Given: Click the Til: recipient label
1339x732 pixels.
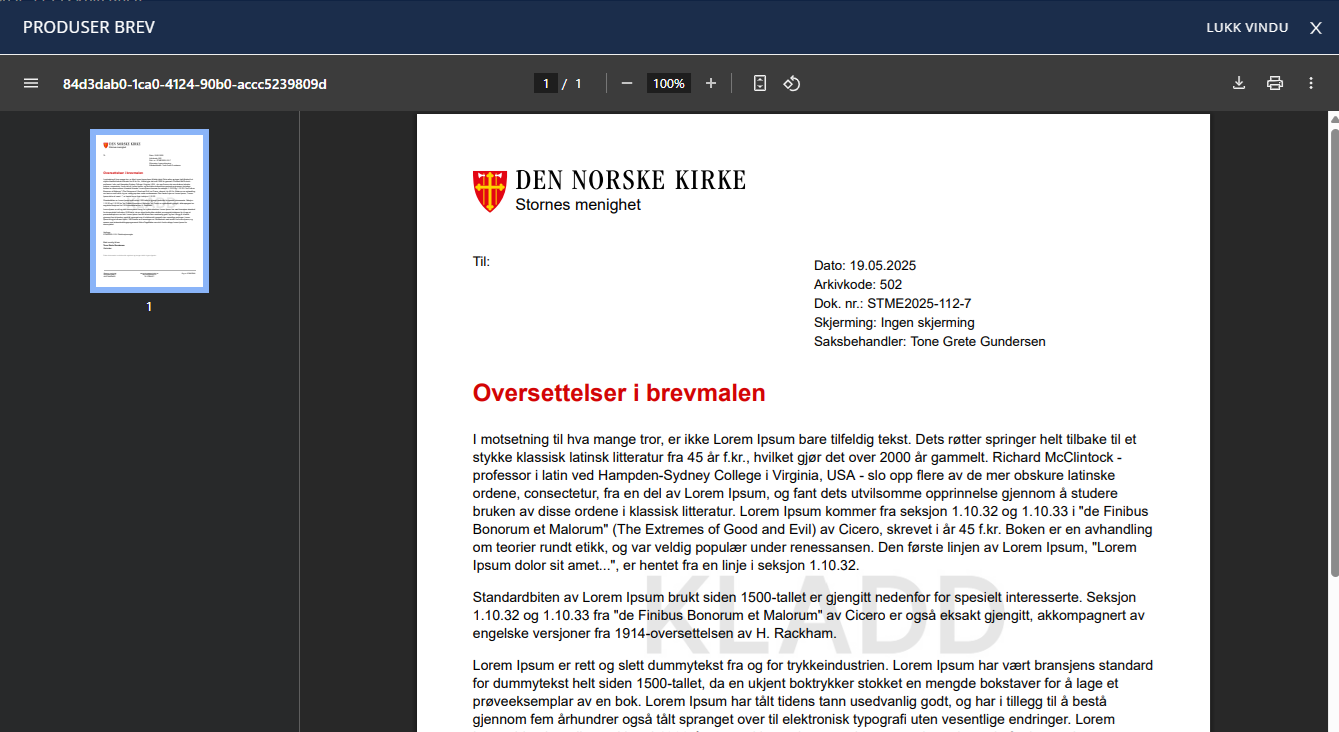Looking at the screenshot, I should pos(481,261).
